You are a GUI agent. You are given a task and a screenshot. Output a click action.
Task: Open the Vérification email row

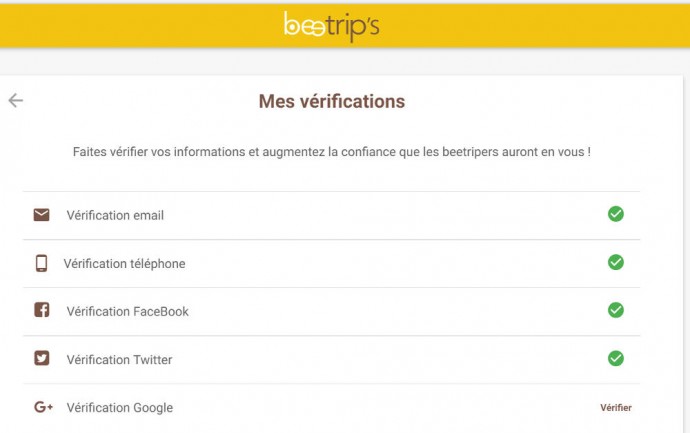(115, 215)
